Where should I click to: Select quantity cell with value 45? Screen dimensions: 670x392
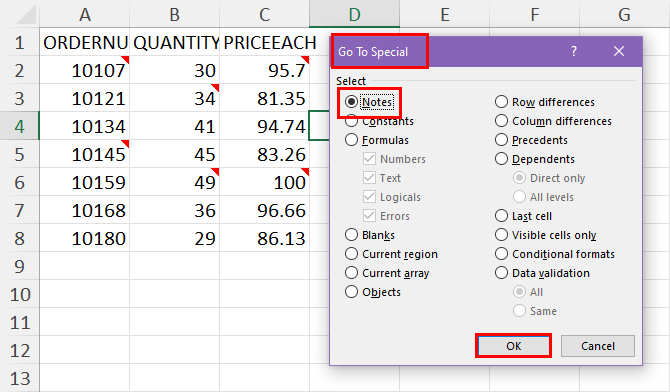coord(174,154)
